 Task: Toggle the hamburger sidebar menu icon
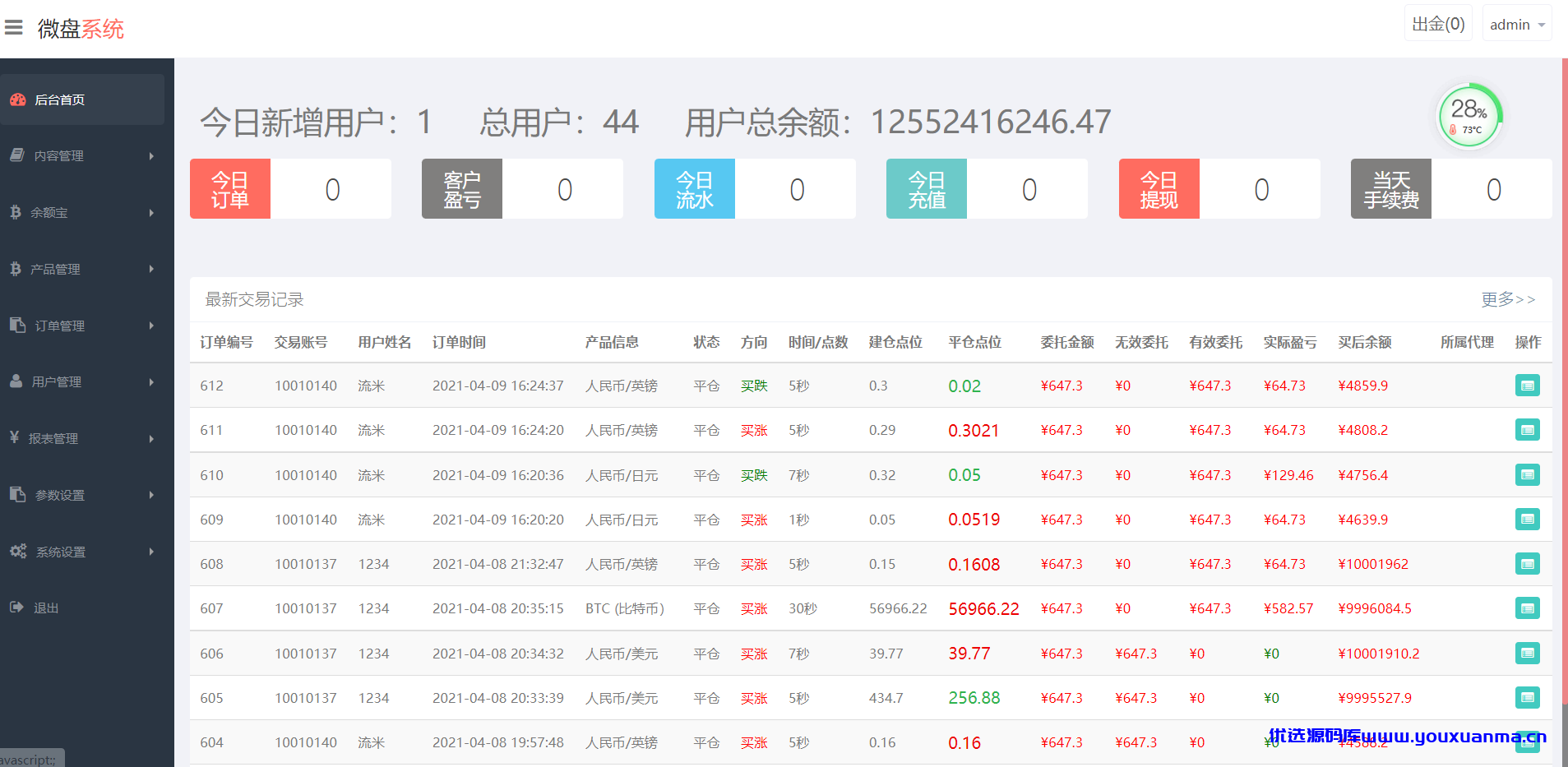(x=13, y=28)
